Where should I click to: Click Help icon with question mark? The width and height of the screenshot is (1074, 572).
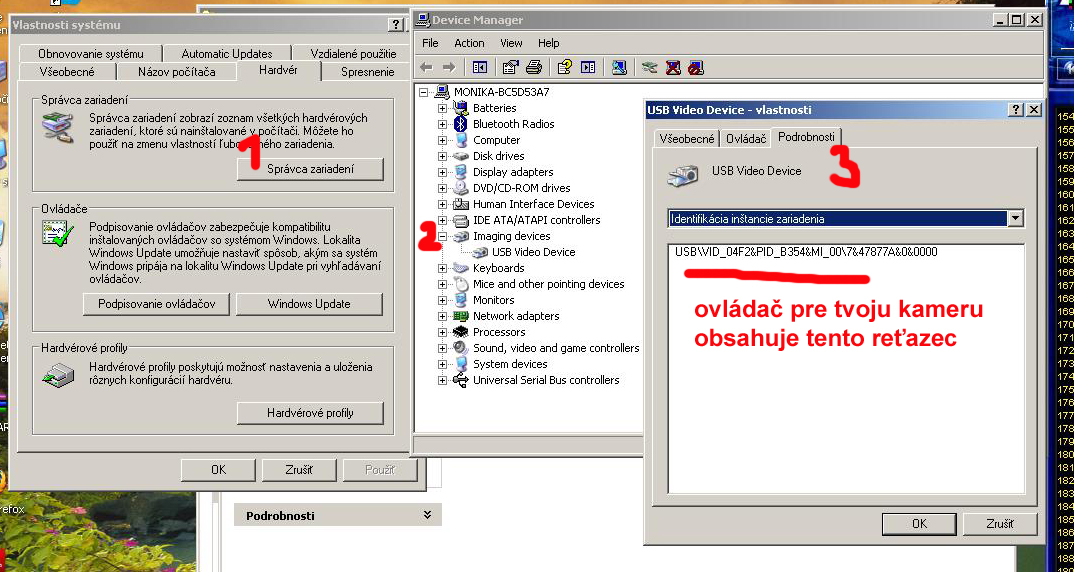click(x=564, y=67)
